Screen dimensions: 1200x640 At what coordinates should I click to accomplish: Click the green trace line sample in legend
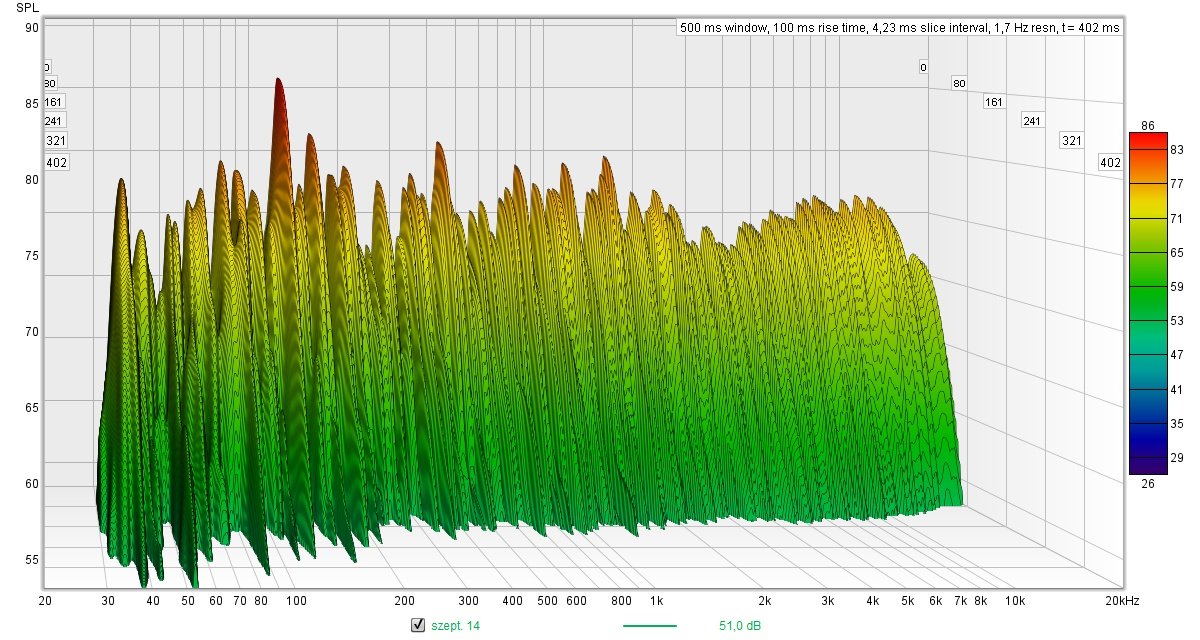[x=649, y=626]
